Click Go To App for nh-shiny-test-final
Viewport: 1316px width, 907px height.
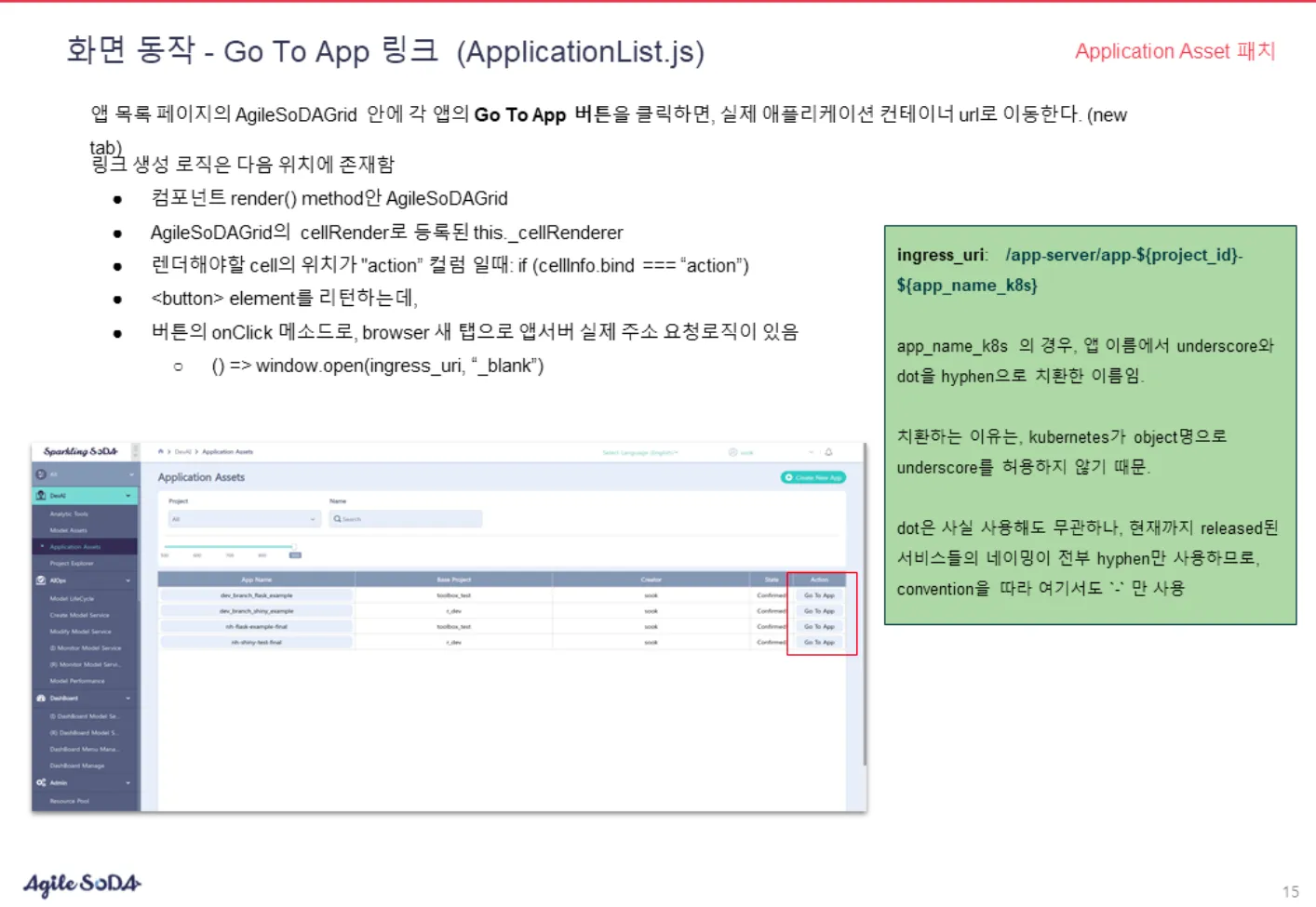(819, 643)
